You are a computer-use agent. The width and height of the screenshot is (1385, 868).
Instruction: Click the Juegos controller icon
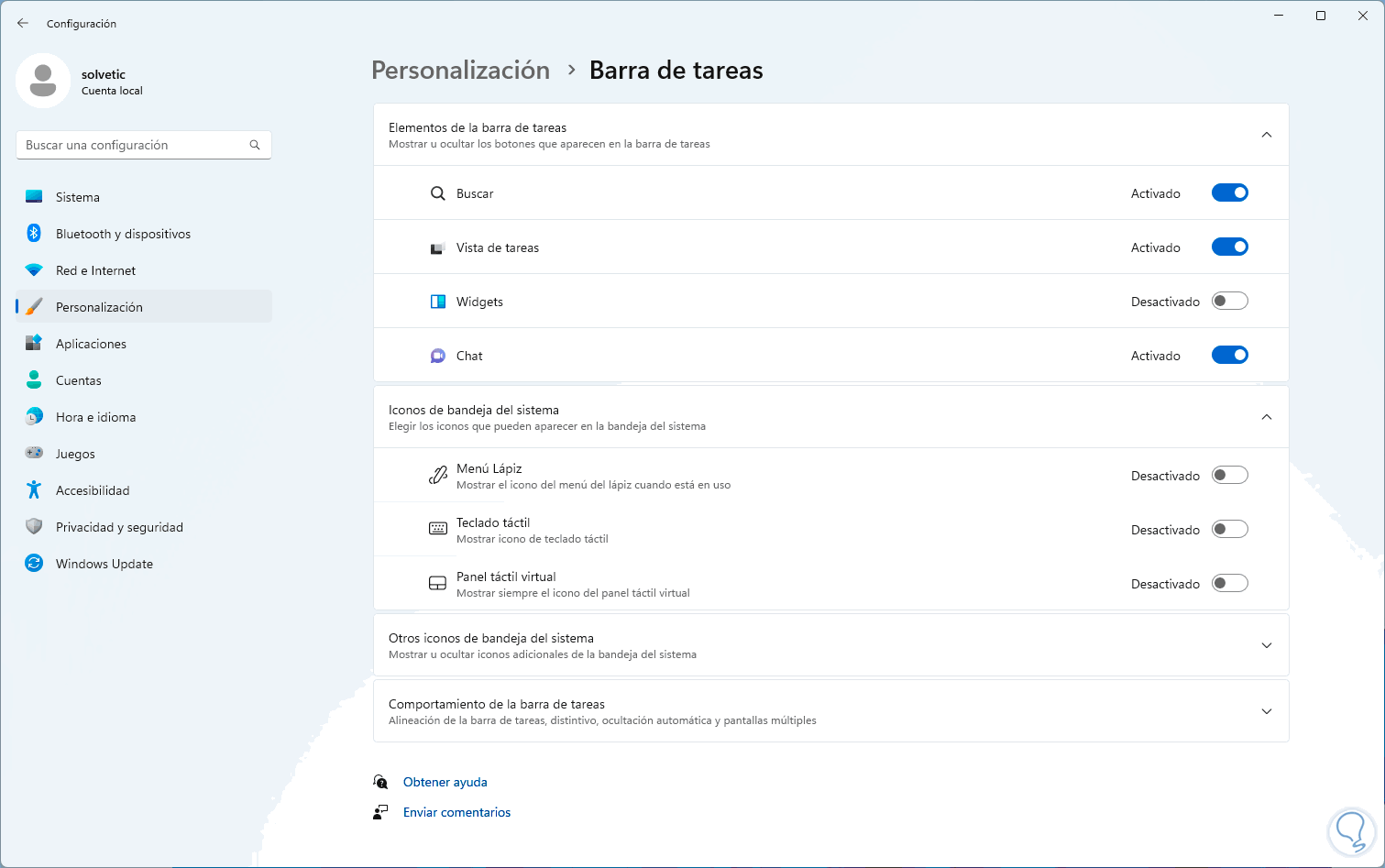pyautogui.click(x=34, y=454)
